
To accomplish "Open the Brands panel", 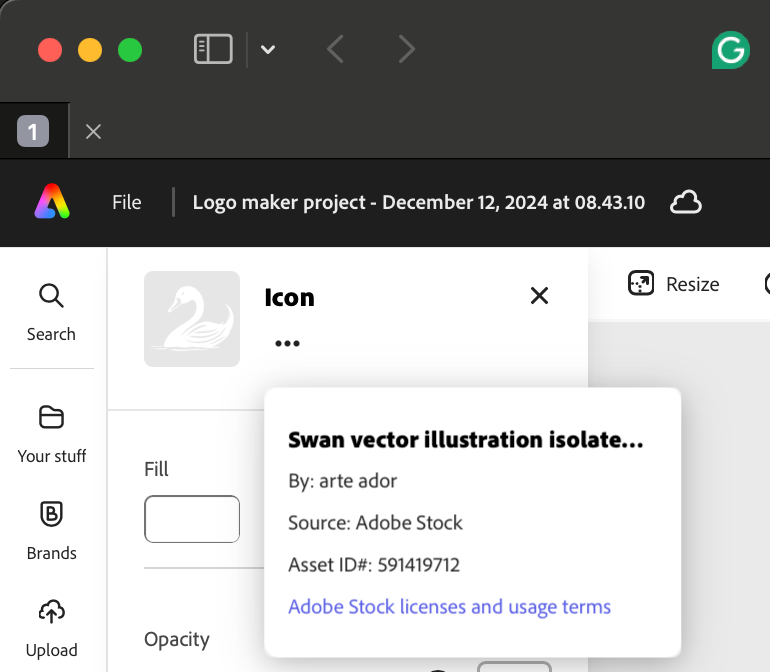I will (x=52, y=531).
